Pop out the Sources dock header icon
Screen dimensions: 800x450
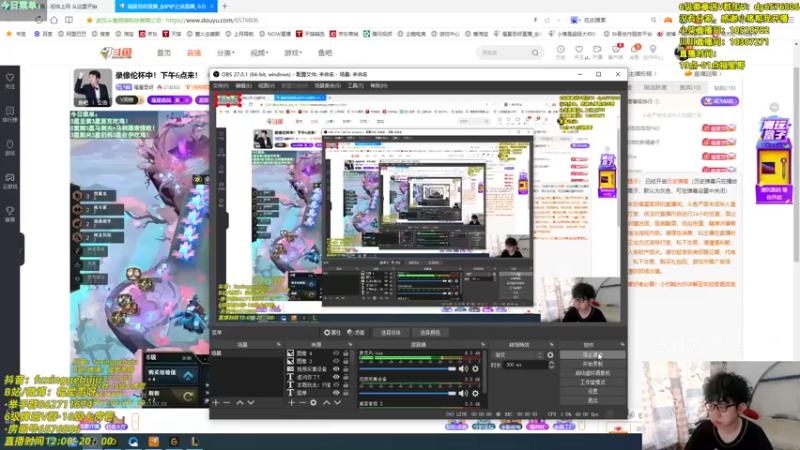(x=350, y=345)
